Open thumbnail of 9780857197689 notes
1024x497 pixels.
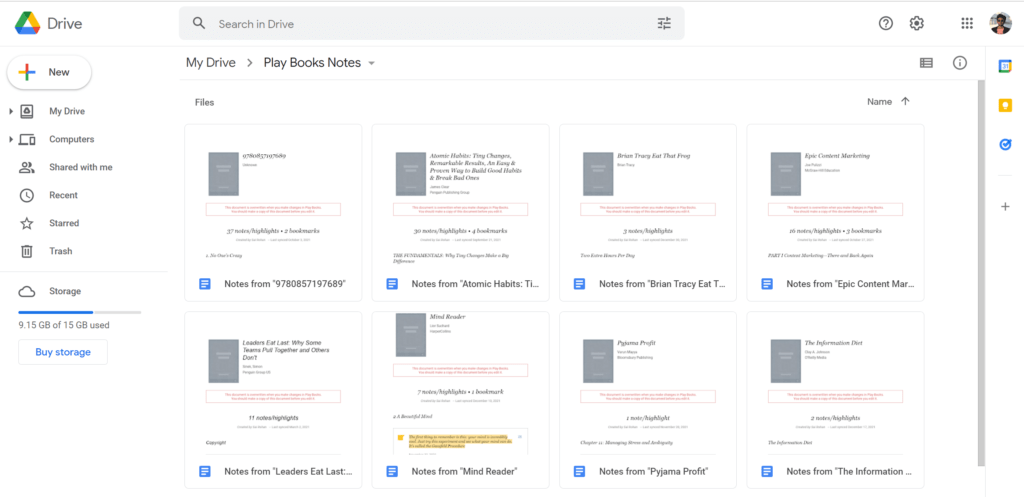coord(273,196)
